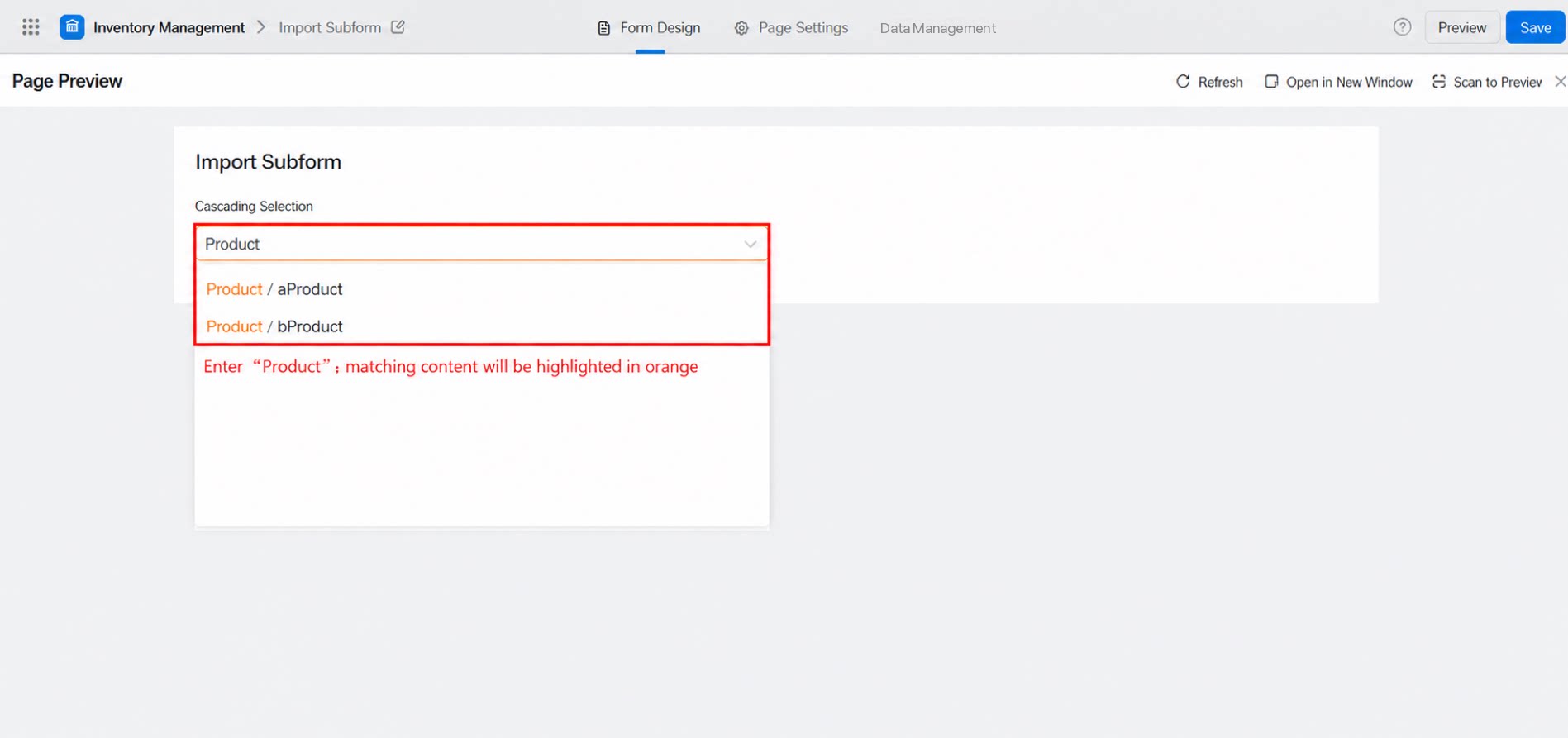Screen dimensions: 1568x738
Task: Click the Inventory Management app logo
Action: coord(72,27)
